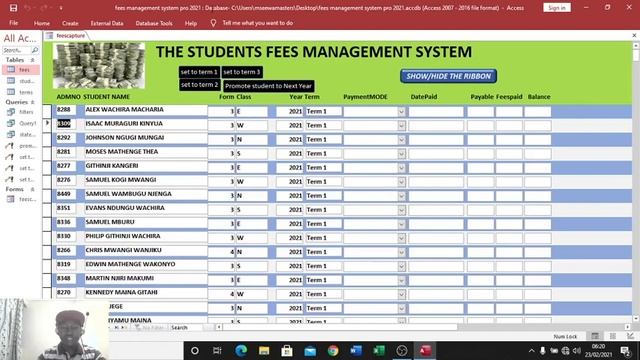Open Word from taskbar
The image size is (640, 360).
[x=356, y=351]
